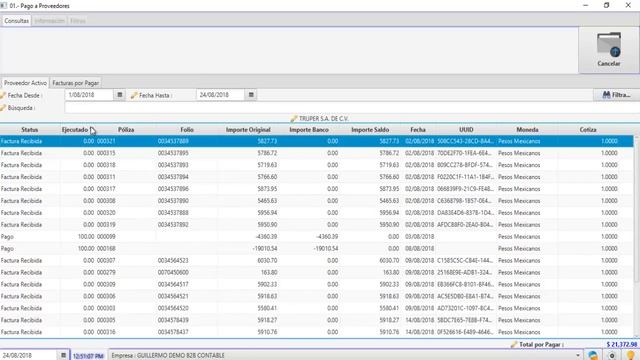Sort by the Importe Original column header
Screen dimensions: 640x360
248,130
